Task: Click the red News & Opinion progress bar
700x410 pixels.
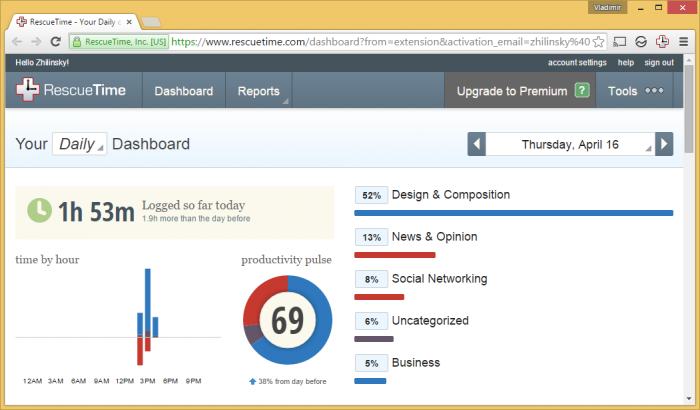Action: pyautogui.click(x=395, y=255)
